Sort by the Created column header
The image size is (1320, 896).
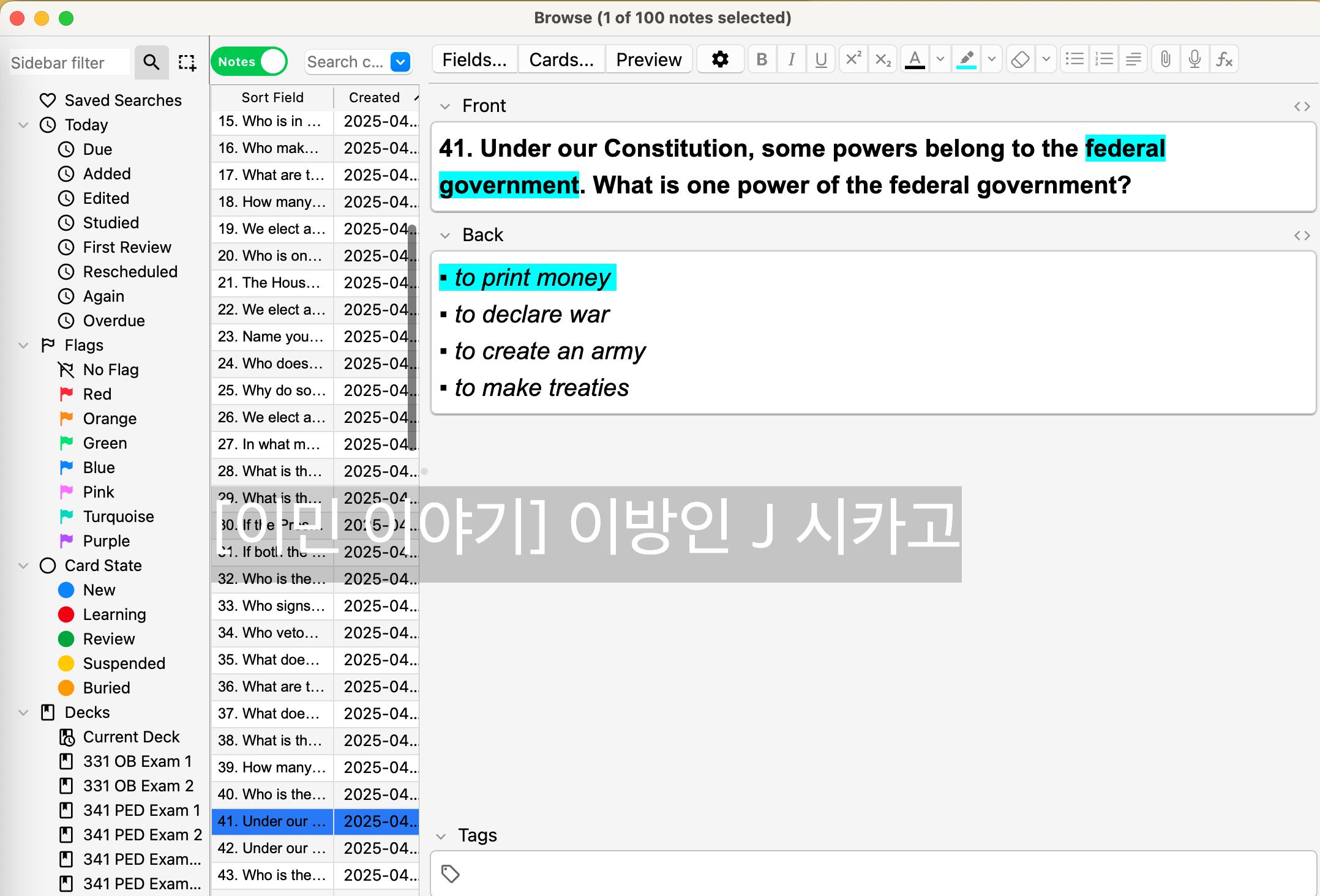coord(375,97)
